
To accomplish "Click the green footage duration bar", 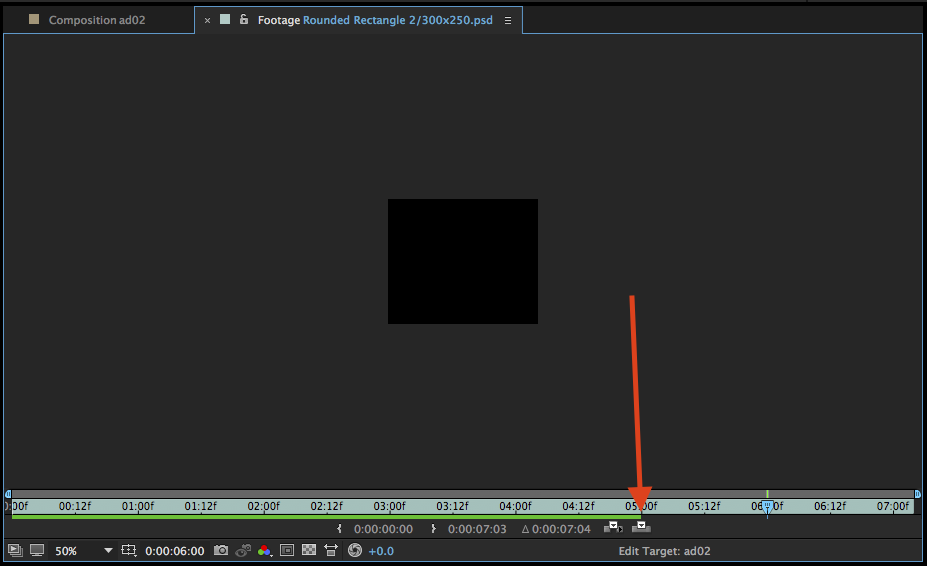I will (x=326, y=517).
